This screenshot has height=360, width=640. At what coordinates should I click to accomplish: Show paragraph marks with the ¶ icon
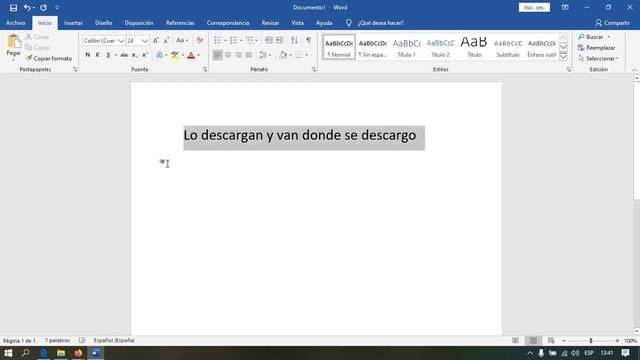pos(308,40)
